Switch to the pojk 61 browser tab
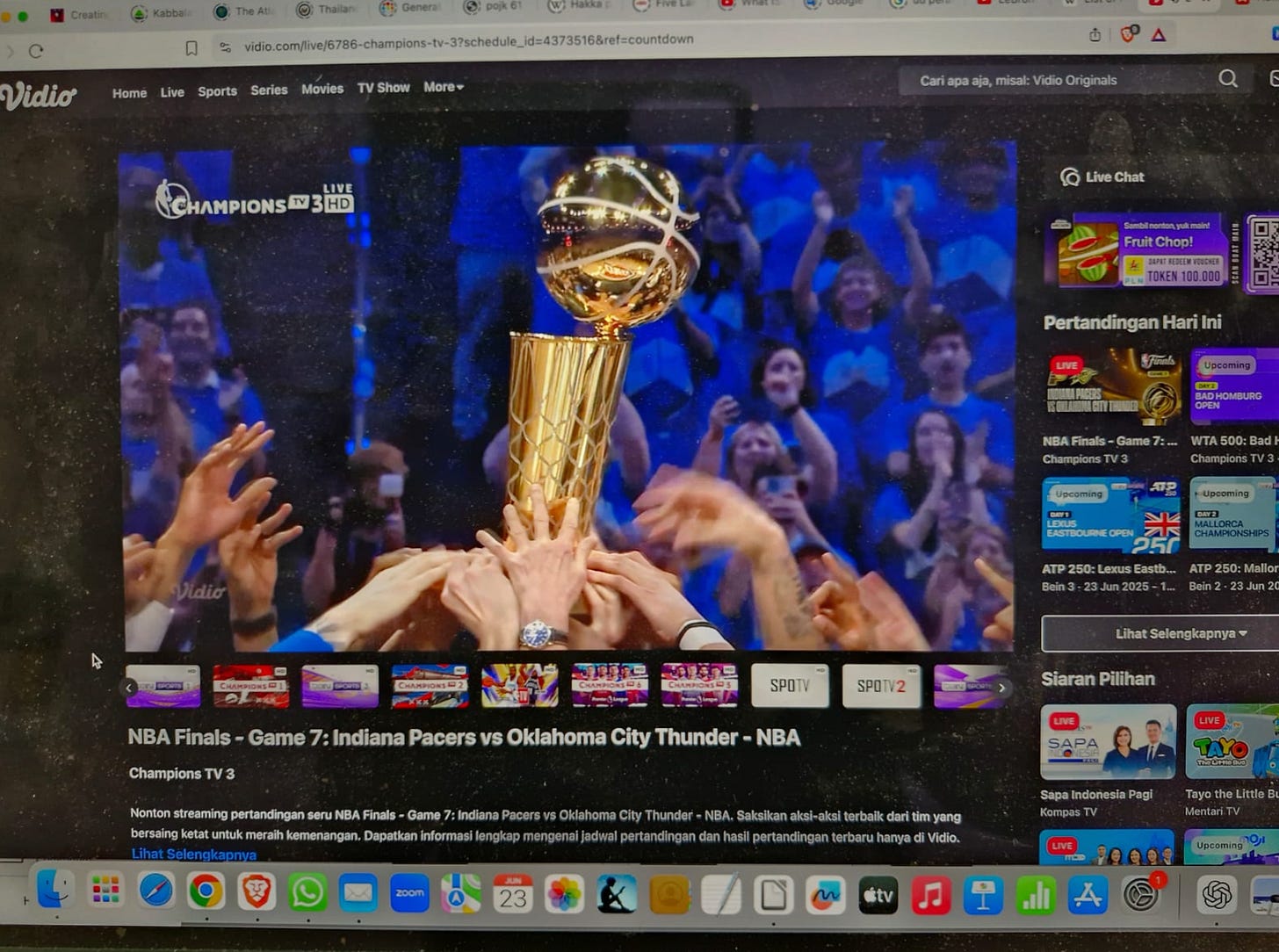The width and height of the screenshot is (1279, 952). pos(495,7)
